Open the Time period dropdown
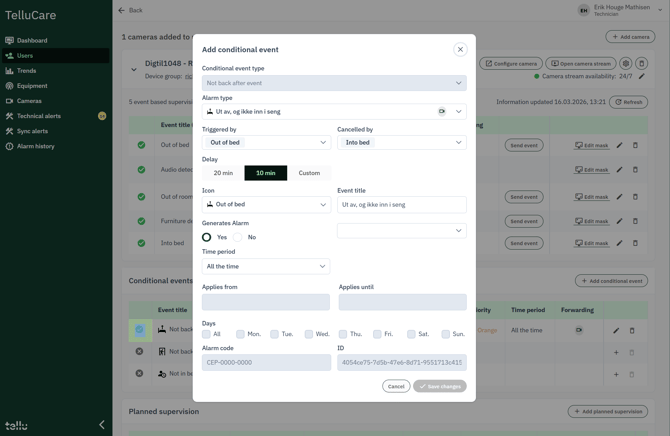The width and height of the screenshot is (670, 436). [266, 266]
